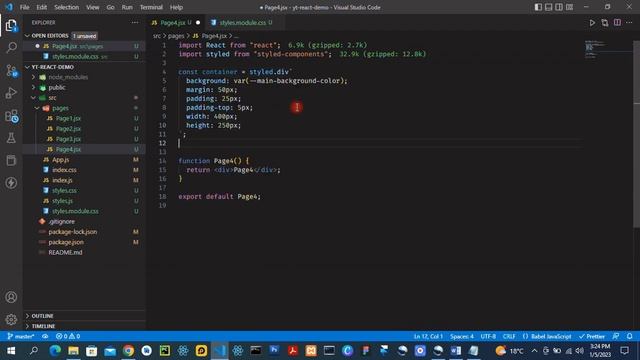Open App.js in the file tree
Image resolution: width=640 pixels, height=360 pixels.
click(60, 160)
